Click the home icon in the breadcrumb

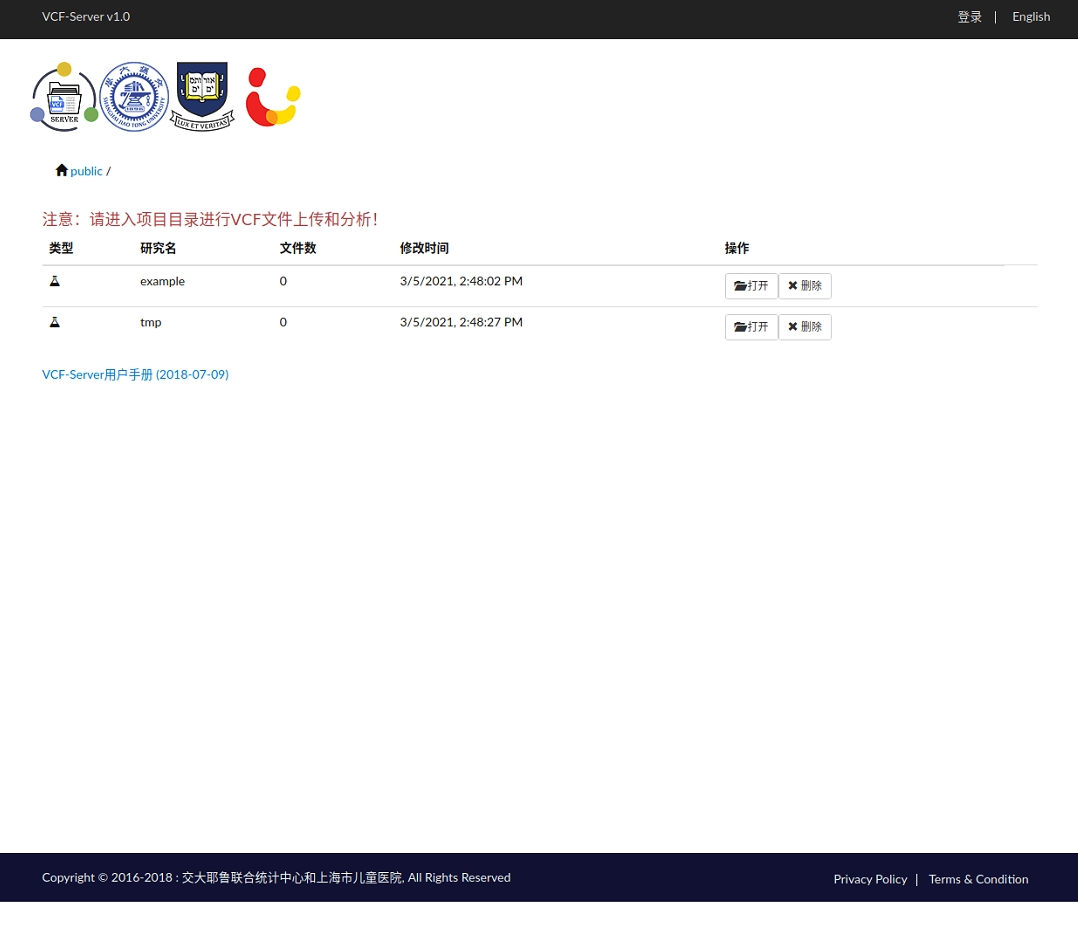point(61,170)
